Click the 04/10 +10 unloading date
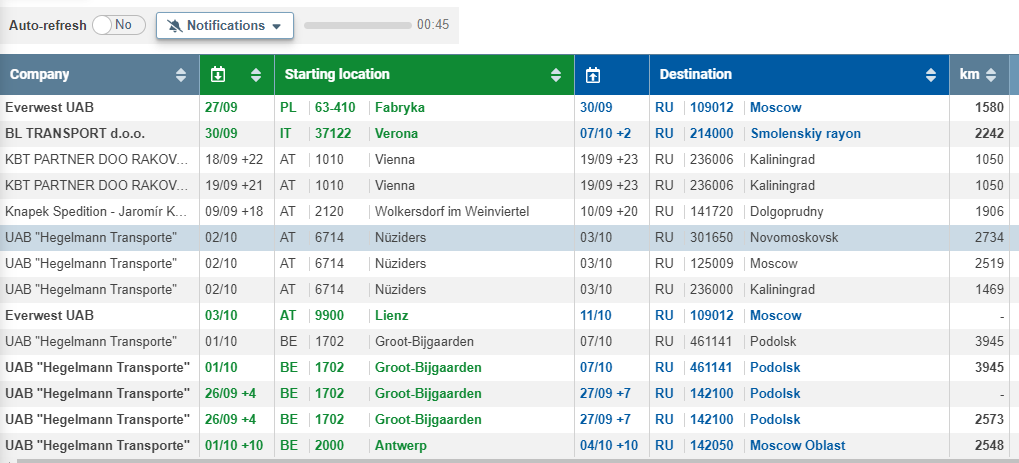Viewport: 1019px width, 463px height. click(609, 445)
